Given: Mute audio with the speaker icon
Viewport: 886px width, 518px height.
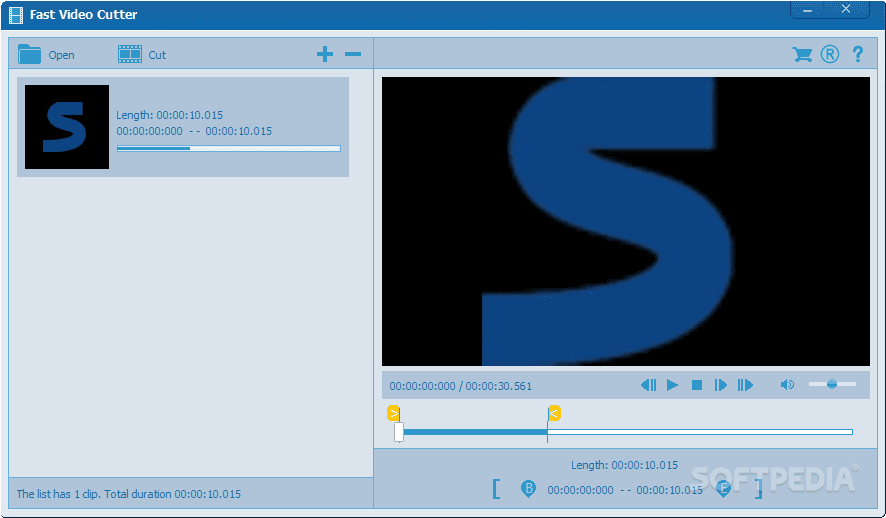Looking at the screenshot, I should pyautogui.click(x=787, y=385).
